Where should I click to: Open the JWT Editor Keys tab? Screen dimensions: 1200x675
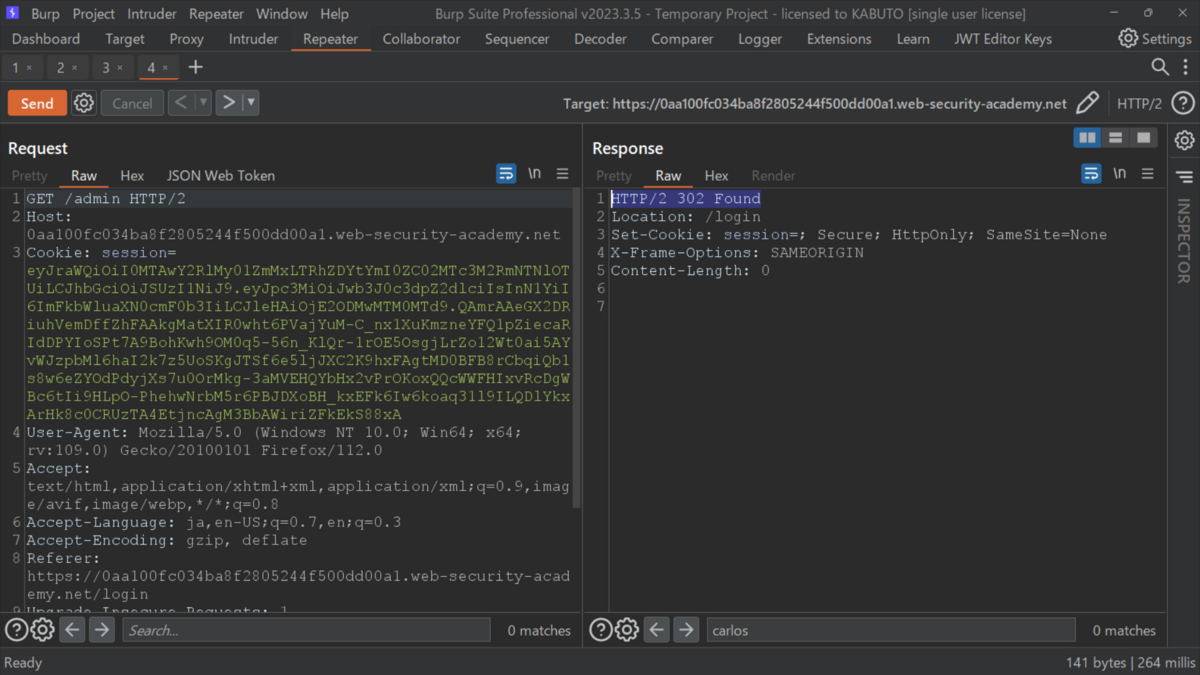tap(1003, 39)
